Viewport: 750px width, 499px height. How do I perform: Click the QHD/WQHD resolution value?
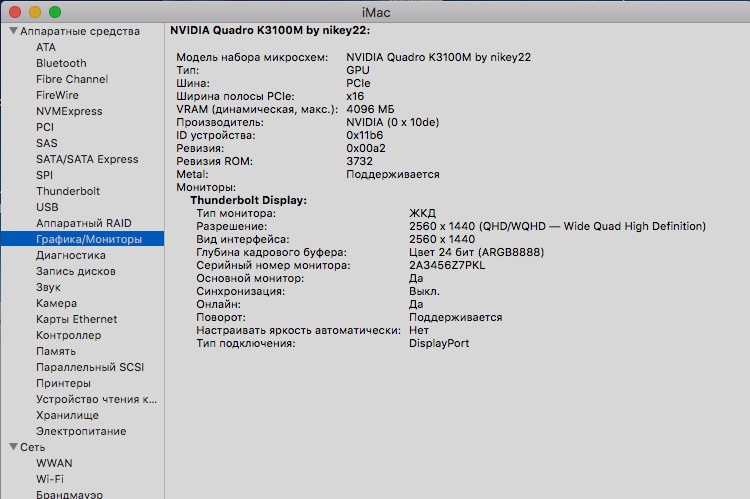pyautogui.click(x=557, y=226)
